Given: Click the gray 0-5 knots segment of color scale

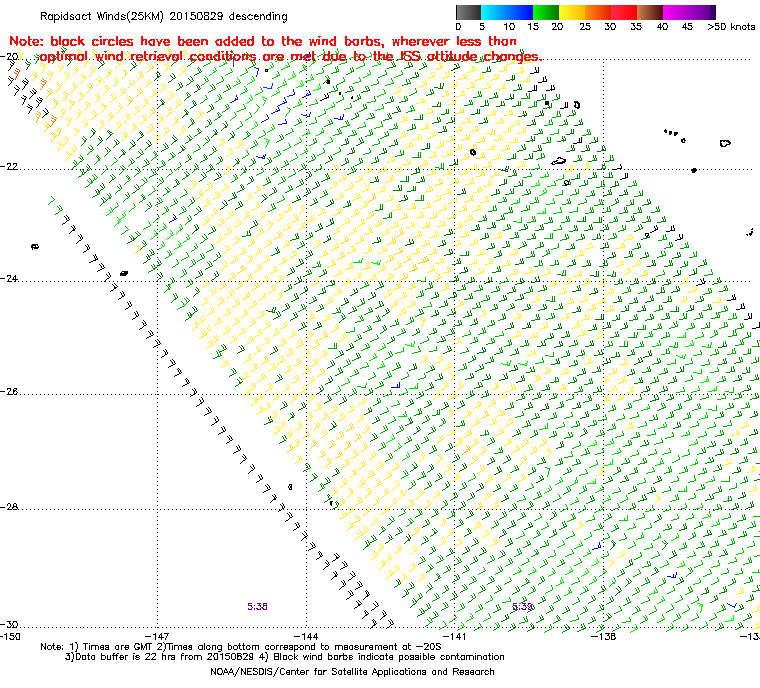Looking at the screenshot, I should pos(469,12).
